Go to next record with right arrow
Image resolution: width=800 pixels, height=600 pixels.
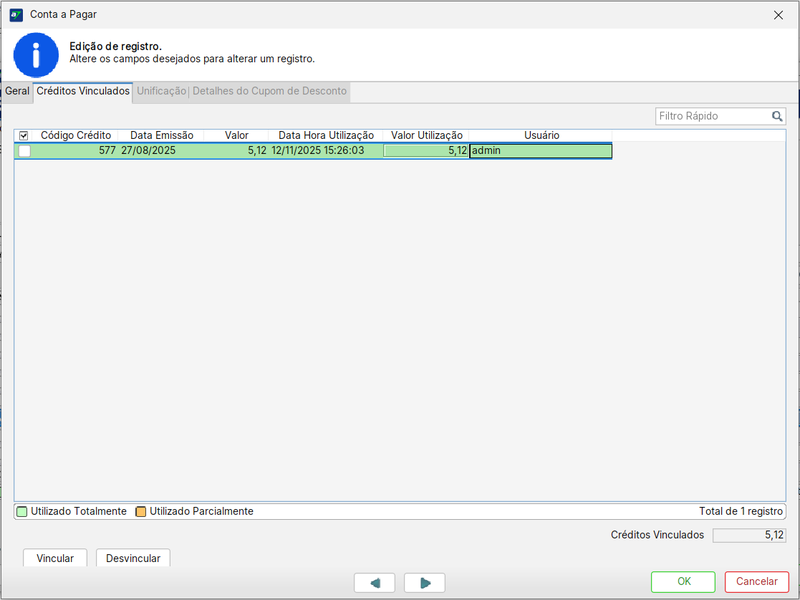tap(424, 583)
